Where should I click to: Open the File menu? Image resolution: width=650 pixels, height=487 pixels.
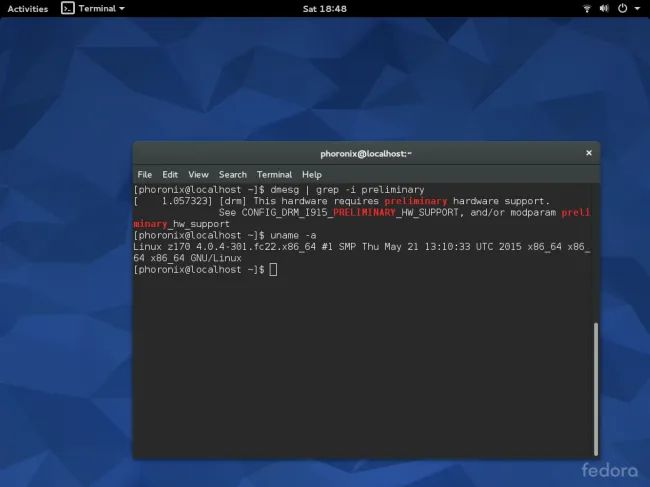point(145,174)
